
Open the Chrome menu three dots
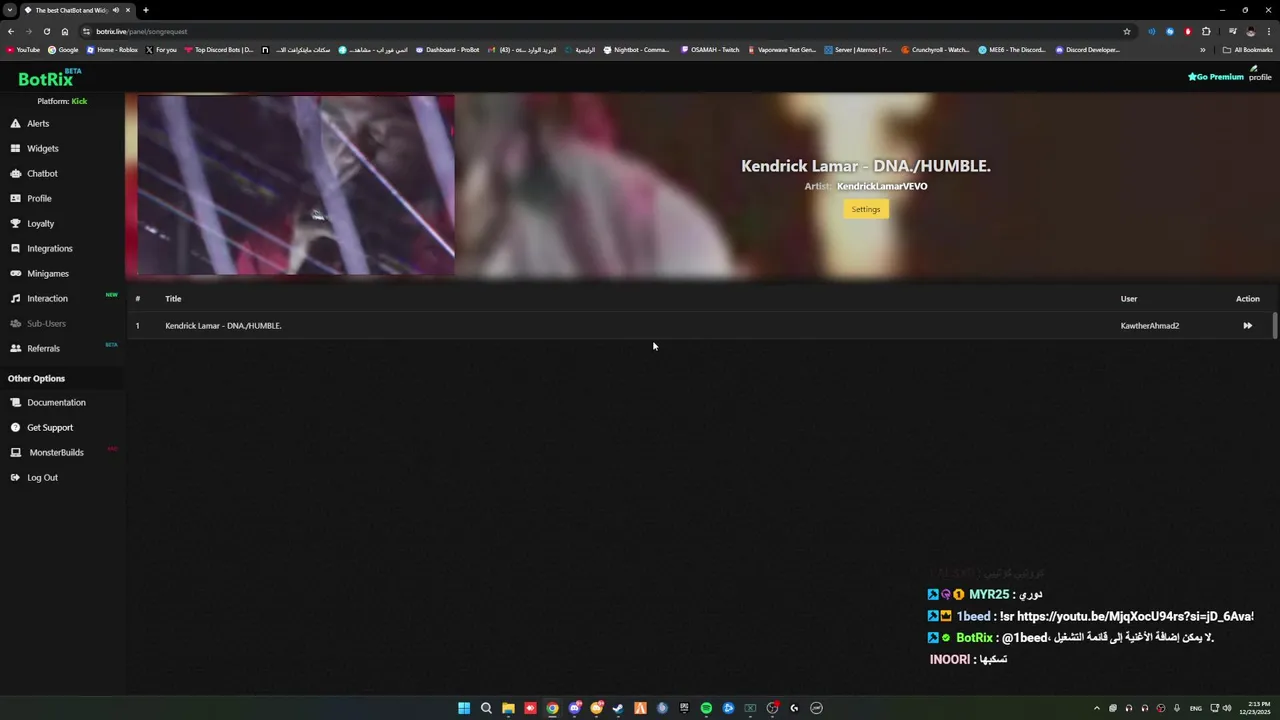tap(1269, 31)
